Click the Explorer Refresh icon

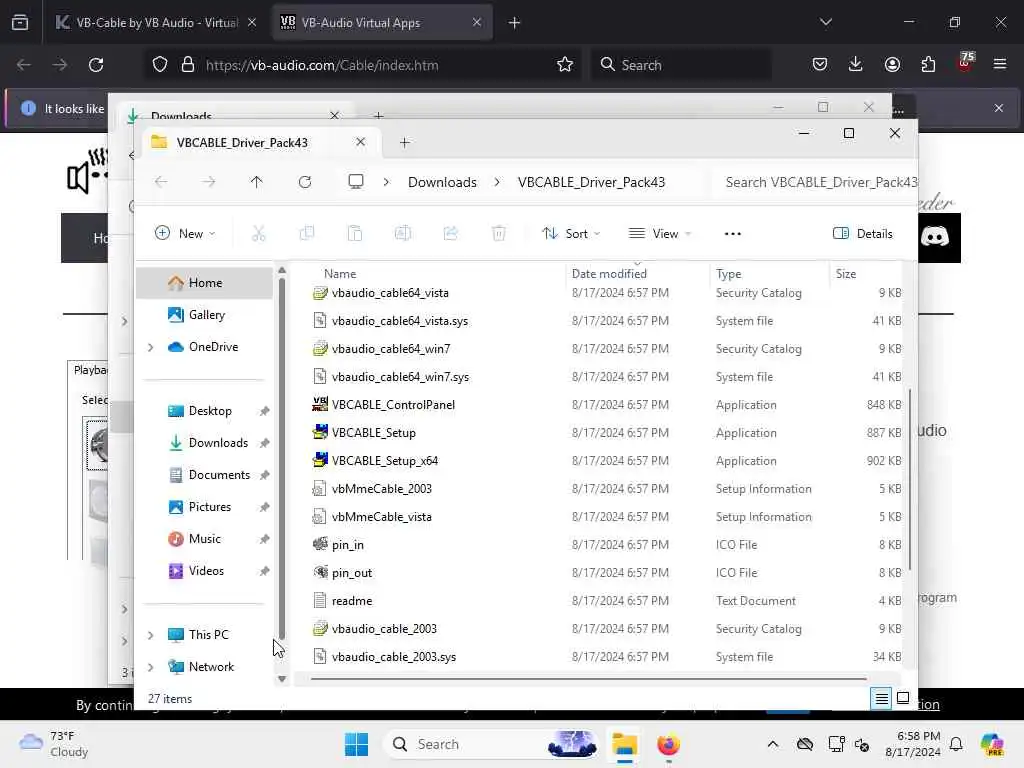point(305,182)
